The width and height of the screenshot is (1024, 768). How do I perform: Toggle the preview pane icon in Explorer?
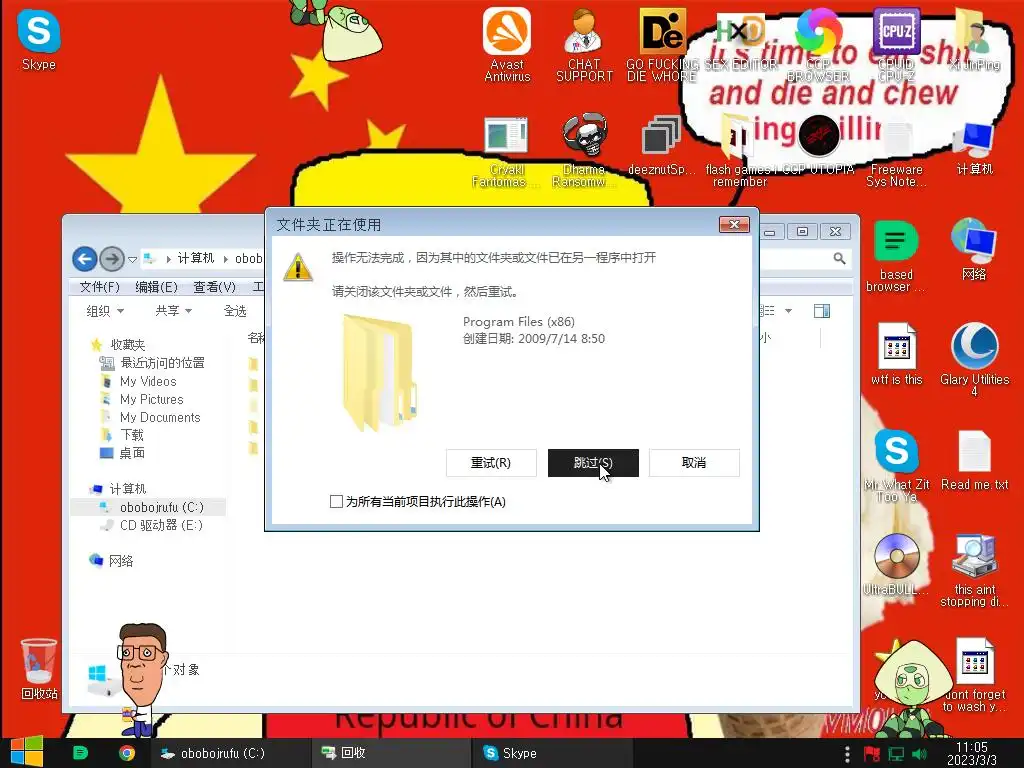point(822,311)
